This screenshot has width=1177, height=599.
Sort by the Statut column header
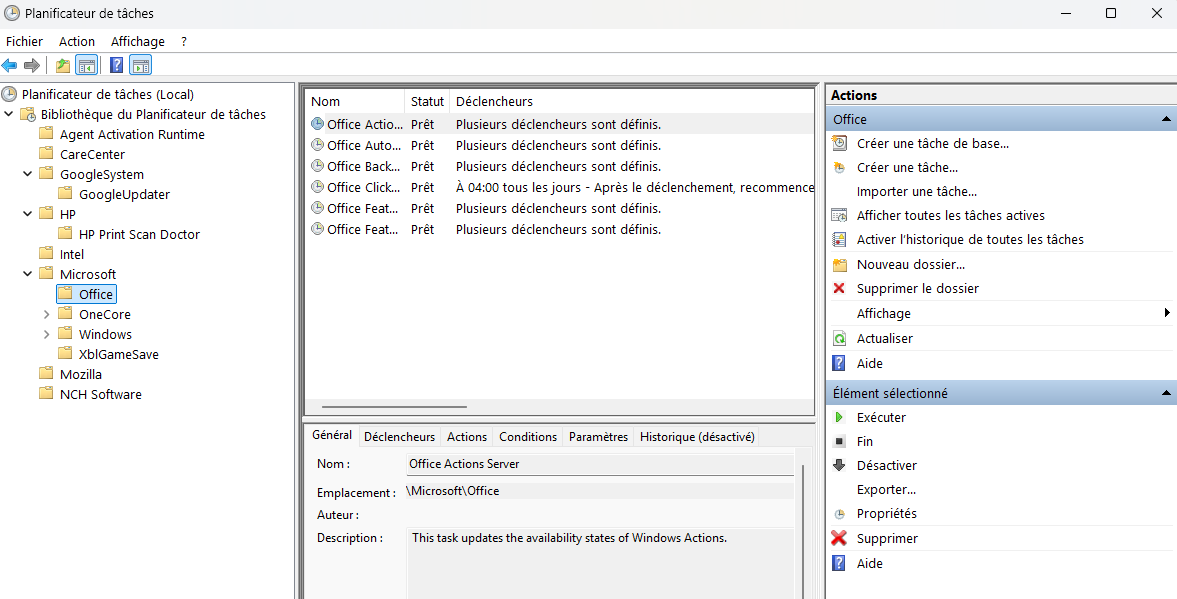pos(427,101)
